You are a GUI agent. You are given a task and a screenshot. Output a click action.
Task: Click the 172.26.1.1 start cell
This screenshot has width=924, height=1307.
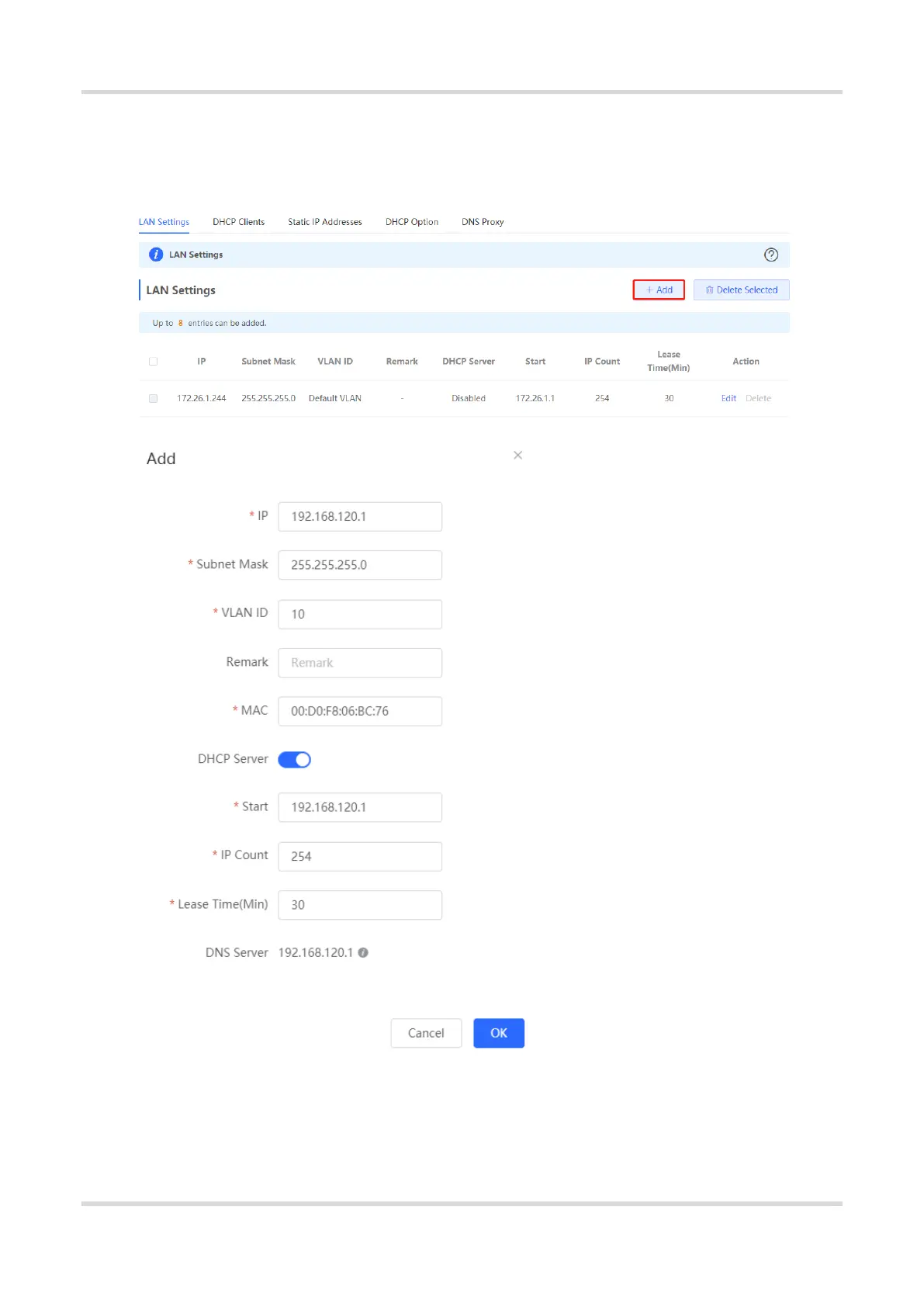coord(535,398)
